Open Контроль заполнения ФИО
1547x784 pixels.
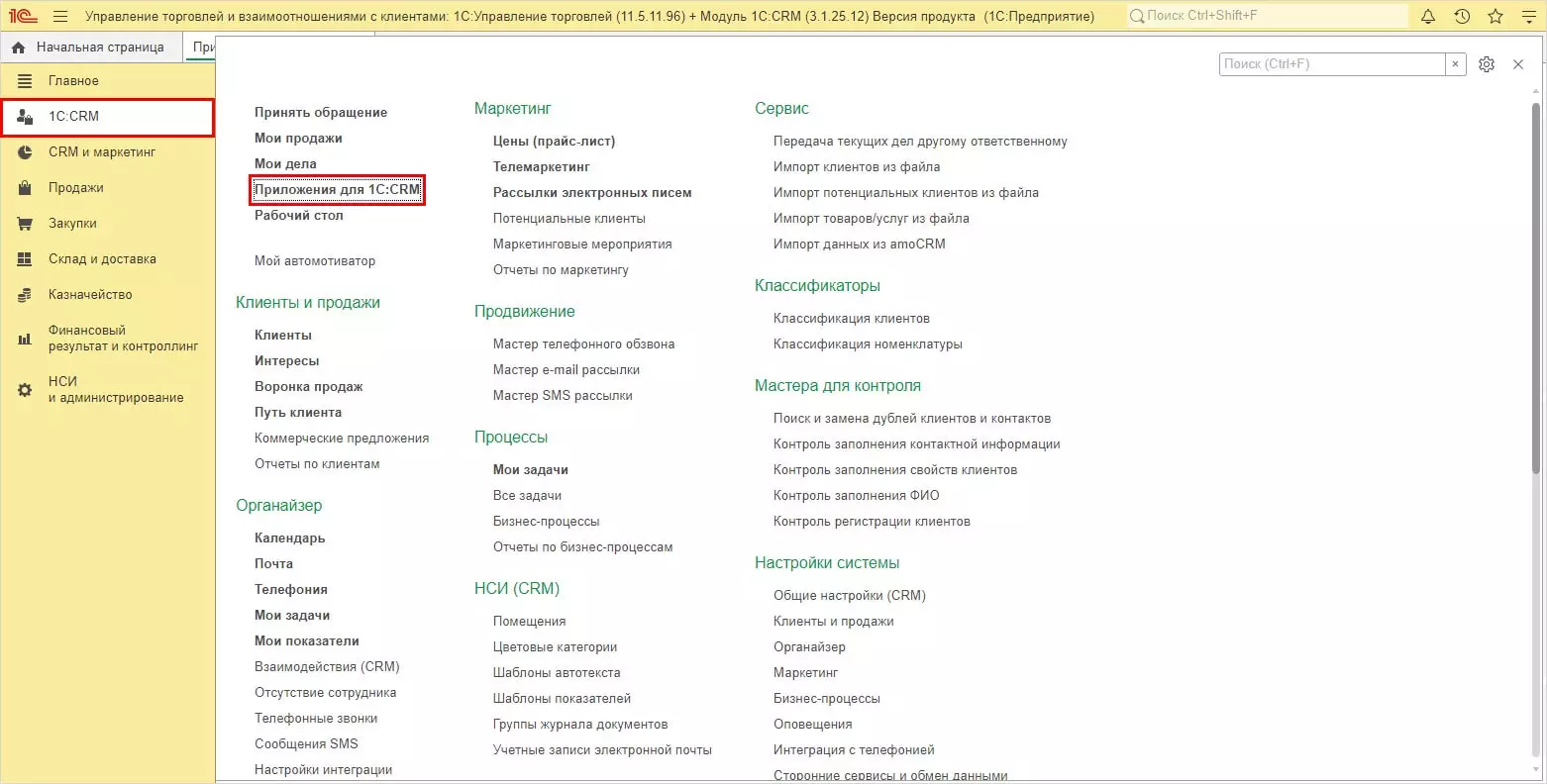(x=857, y=496)
